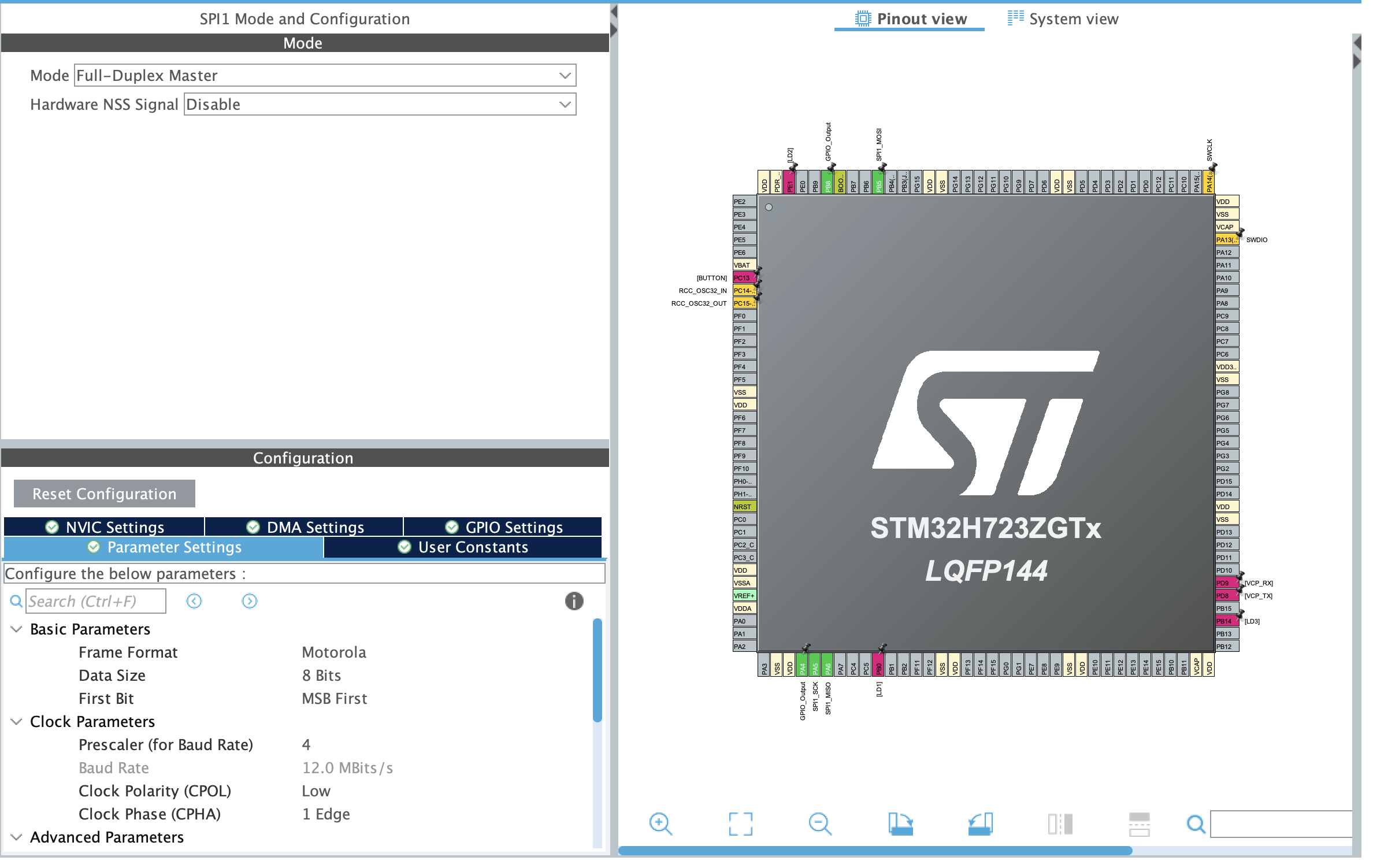Click the zoom out magnifier icon
Viewport: 1373px width, 868px height.
tap(819, 823)
